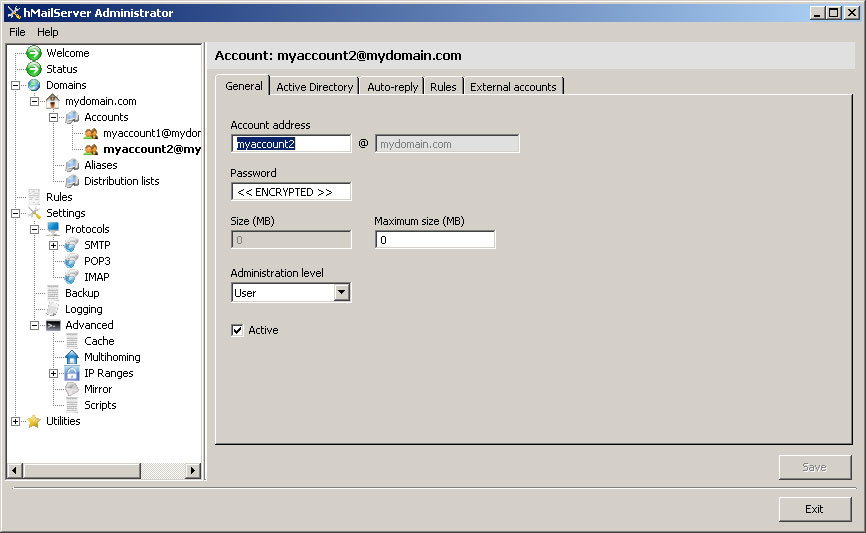Open the File menu

pyautogui.click(x=17, y=32)
